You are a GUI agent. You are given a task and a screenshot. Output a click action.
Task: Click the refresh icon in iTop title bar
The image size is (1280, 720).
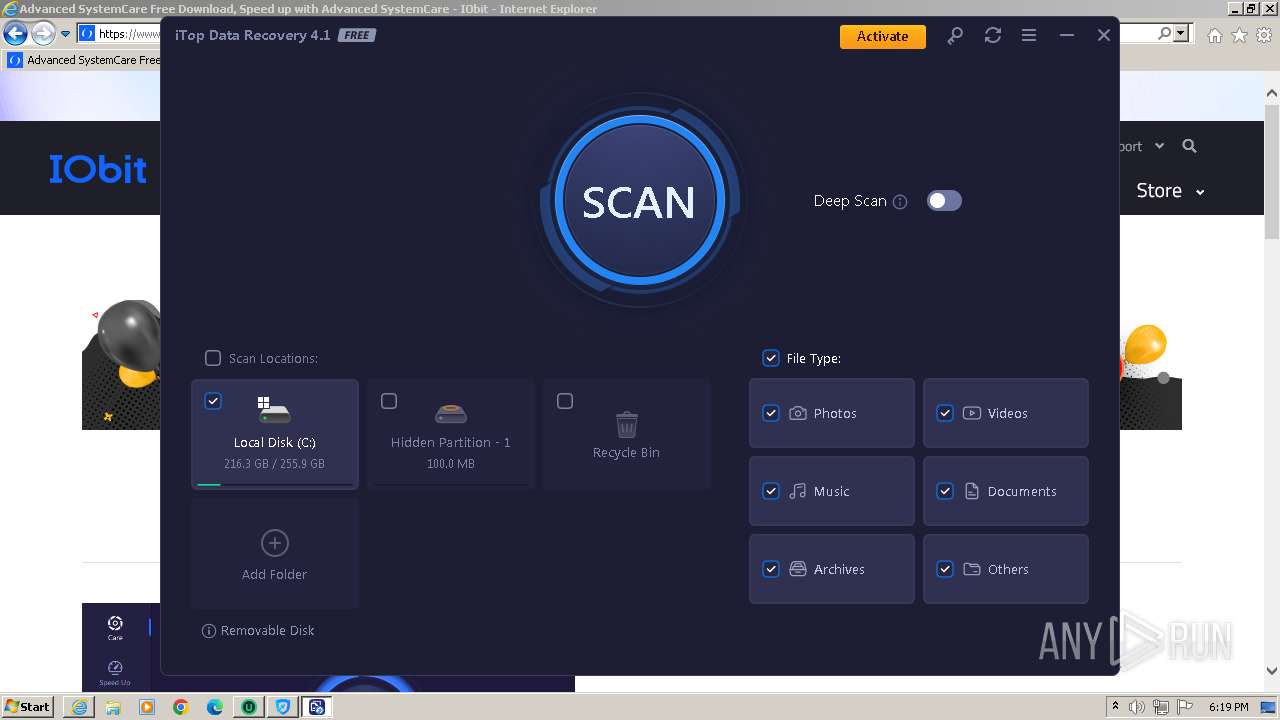[x=992, y=36]
